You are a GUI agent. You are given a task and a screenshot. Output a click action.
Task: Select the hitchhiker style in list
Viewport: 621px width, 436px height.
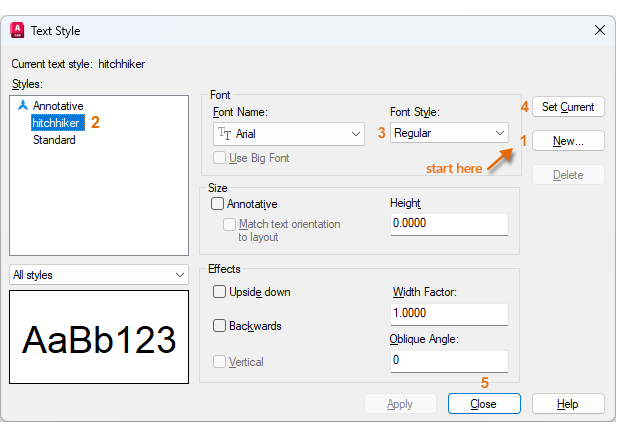pyautogui.click(x=57, y=123)
